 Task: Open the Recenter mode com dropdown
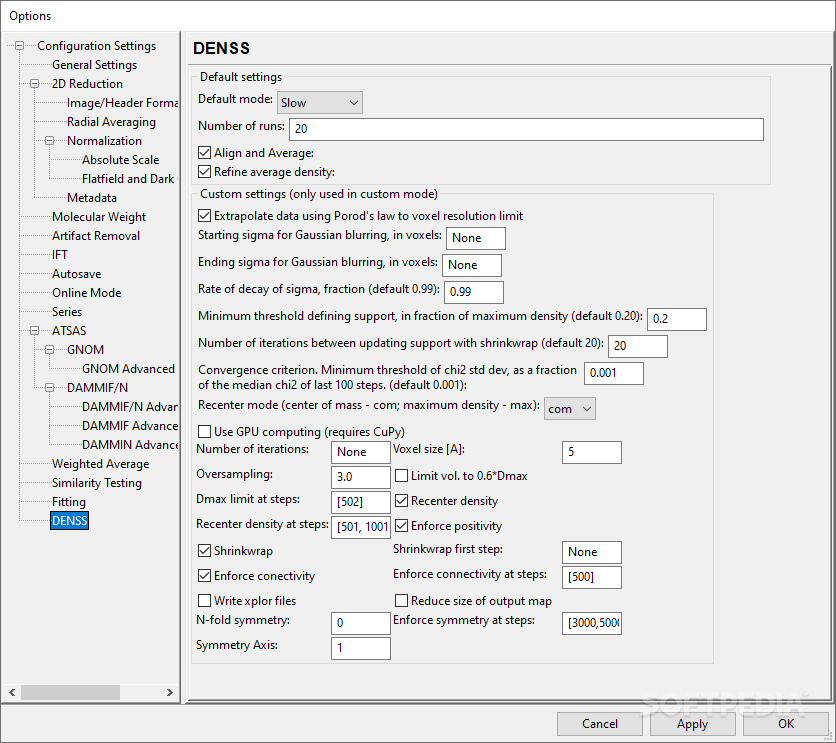[569, 409]
